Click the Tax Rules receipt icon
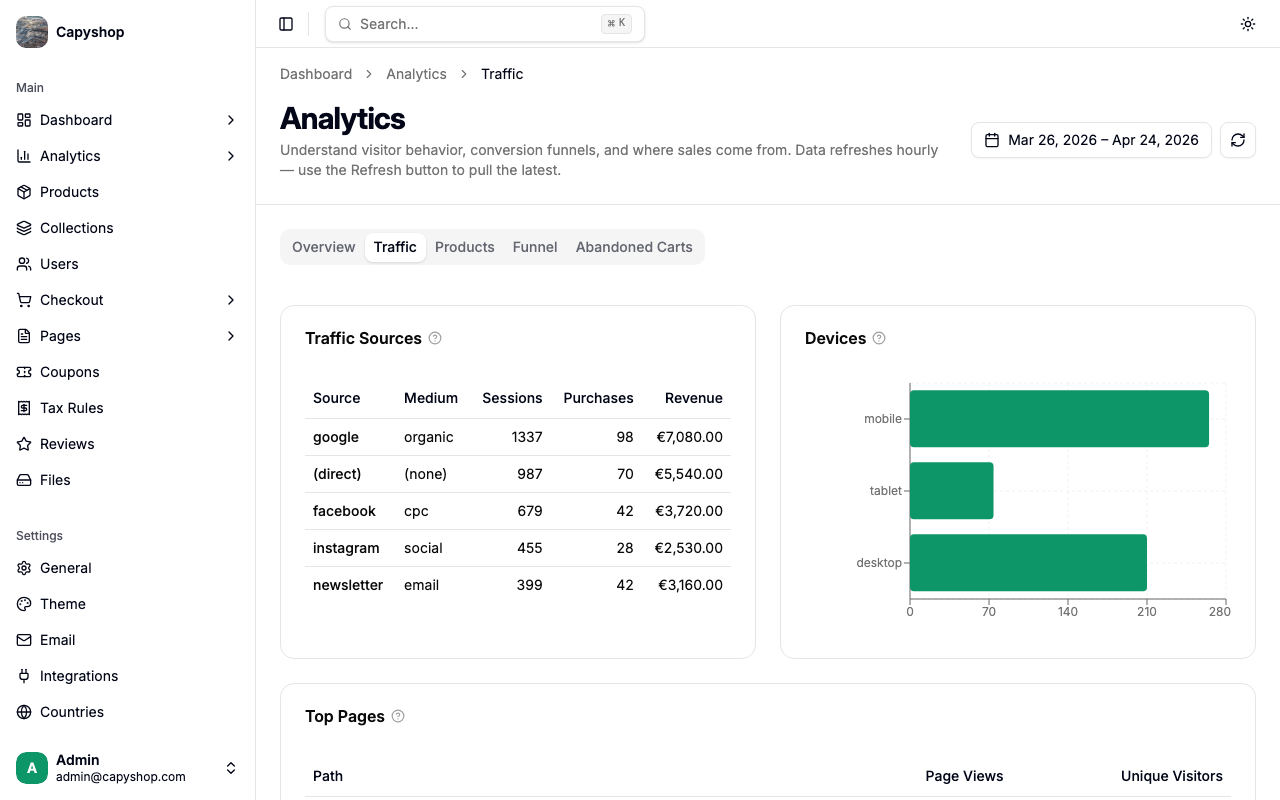This screenshot has height=800, width=1280. (x=24, y=408)
